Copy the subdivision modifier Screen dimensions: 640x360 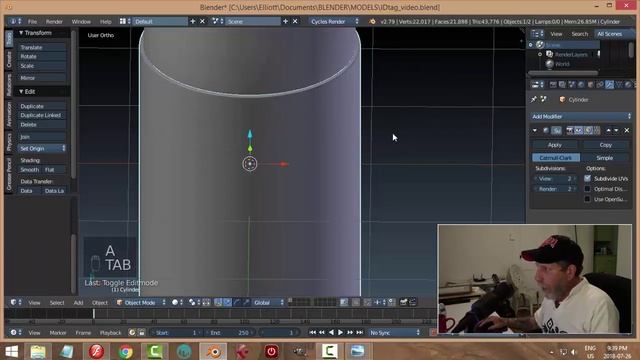(606, 145)
